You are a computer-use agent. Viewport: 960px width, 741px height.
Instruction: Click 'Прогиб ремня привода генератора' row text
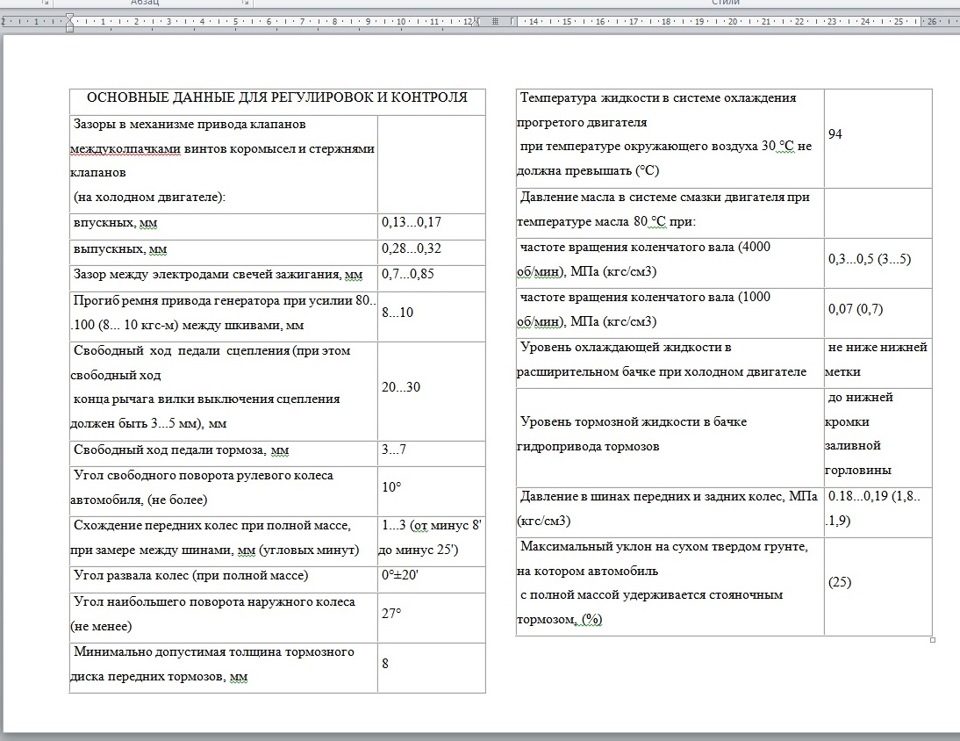[223, 313]
